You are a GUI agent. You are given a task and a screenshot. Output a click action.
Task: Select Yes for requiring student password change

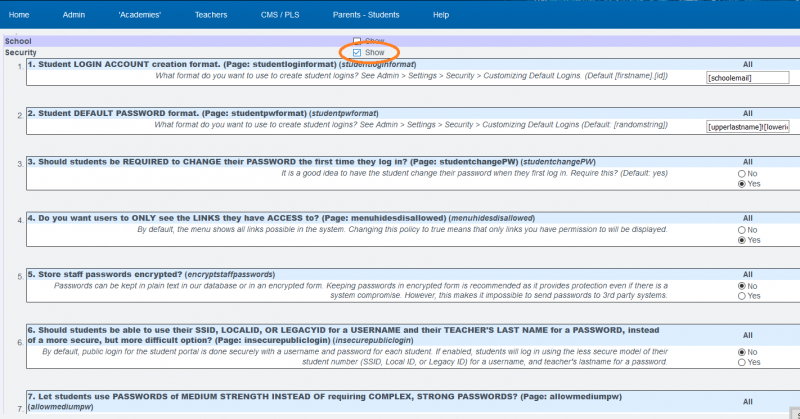coord(741,184)
